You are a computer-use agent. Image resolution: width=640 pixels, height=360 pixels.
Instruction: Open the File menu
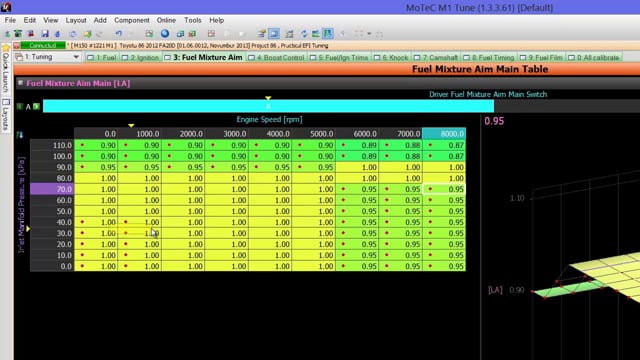click(10, 20)
